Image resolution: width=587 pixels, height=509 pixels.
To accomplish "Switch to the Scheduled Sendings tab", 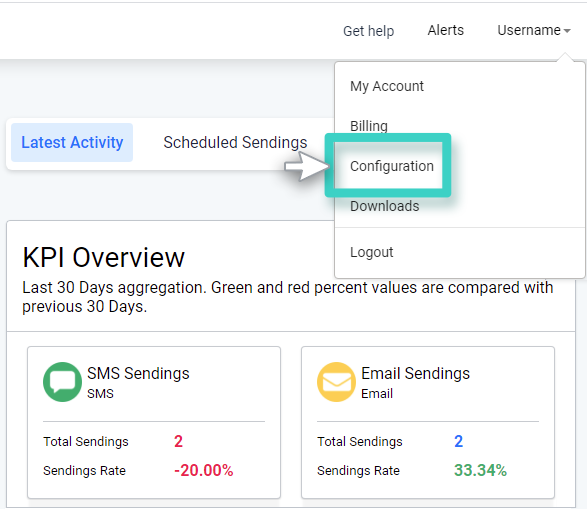I will coord(235,142).
